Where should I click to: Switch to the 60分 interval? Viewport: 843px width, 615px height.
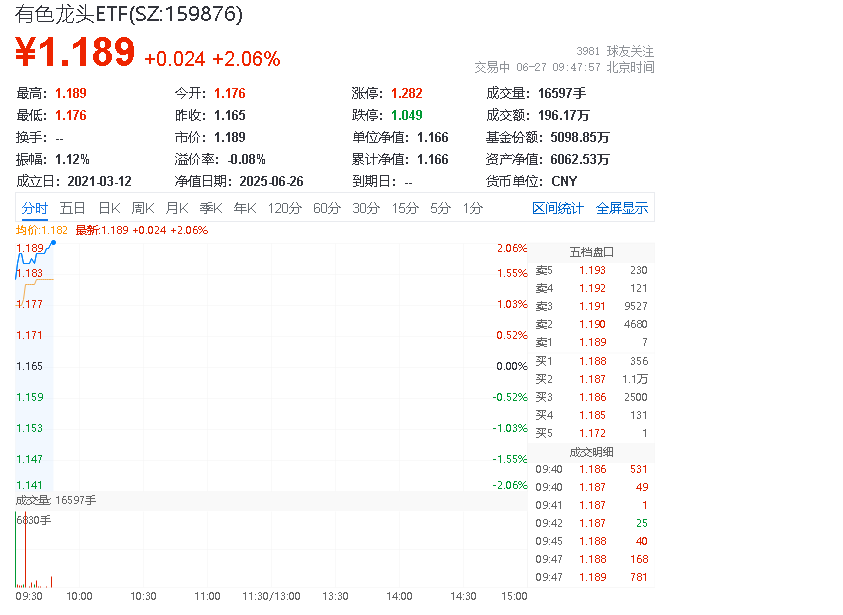point(327,208)
